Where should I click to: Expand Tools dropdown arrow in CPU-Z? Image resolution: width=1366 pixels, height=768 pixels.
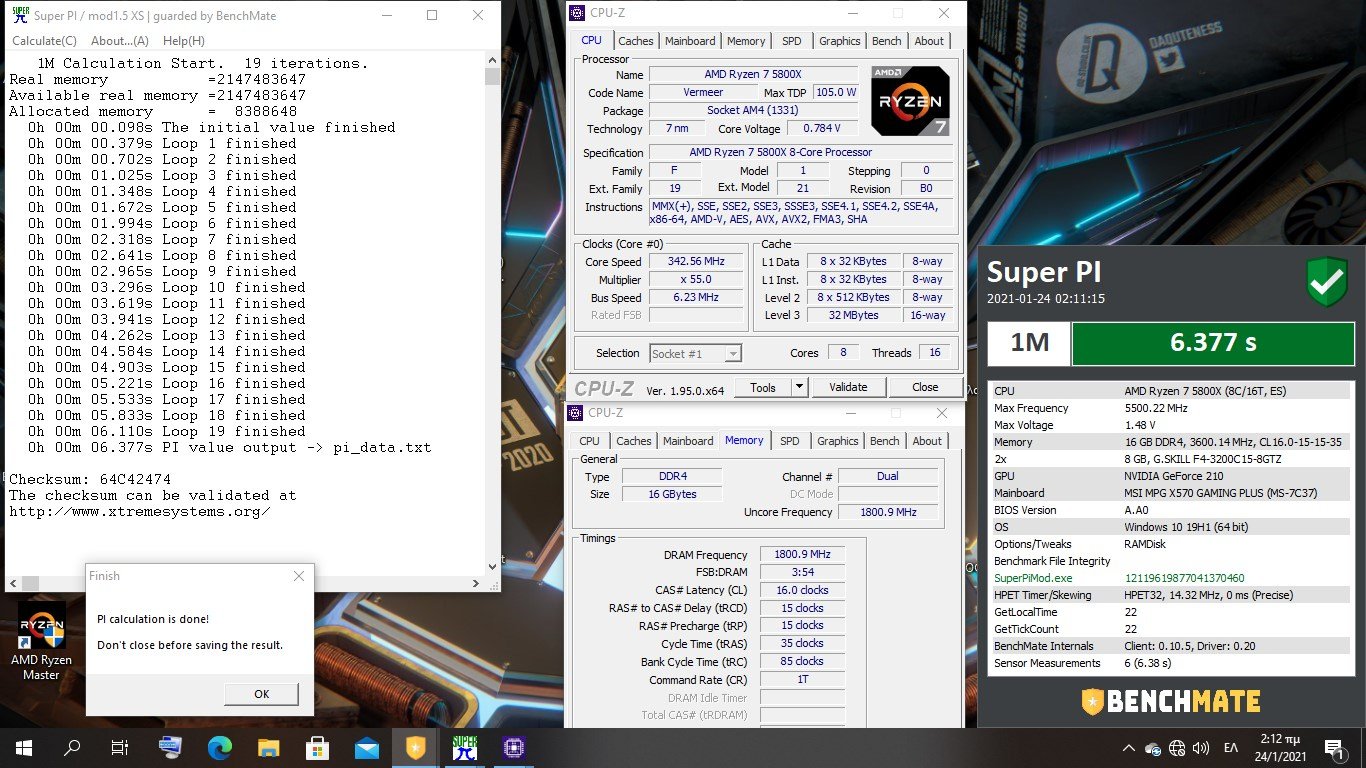[799, 387]
